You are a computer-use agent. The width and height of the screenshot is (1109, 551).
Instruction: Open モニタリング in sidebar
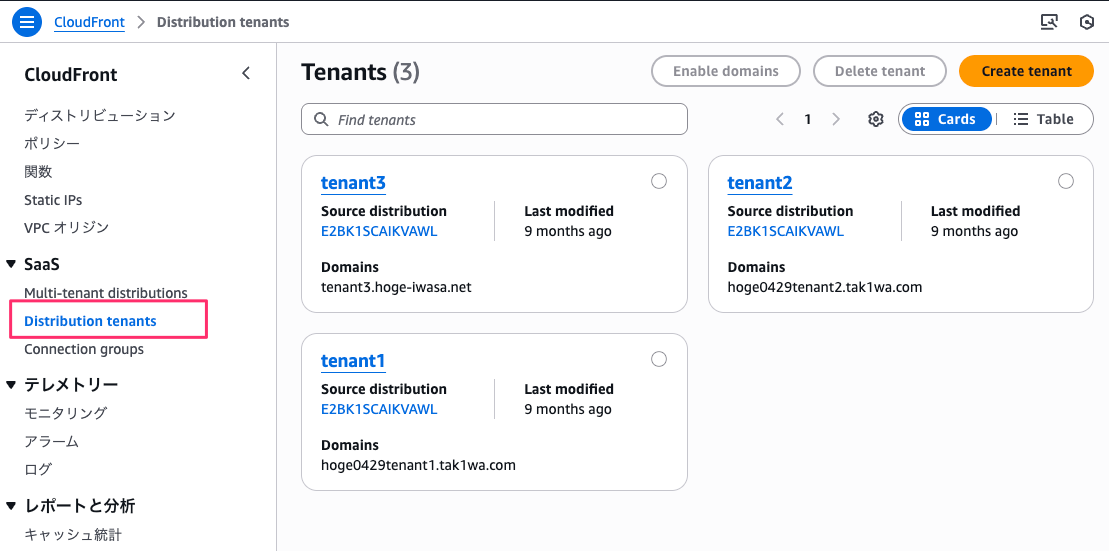coord(66,413)
